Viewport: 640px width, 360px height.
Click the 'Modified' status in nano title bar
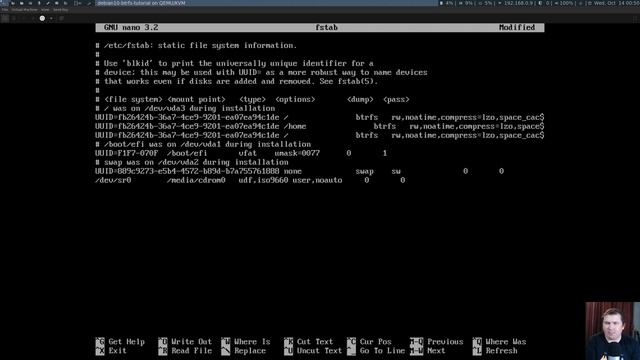tap(517, 27)
